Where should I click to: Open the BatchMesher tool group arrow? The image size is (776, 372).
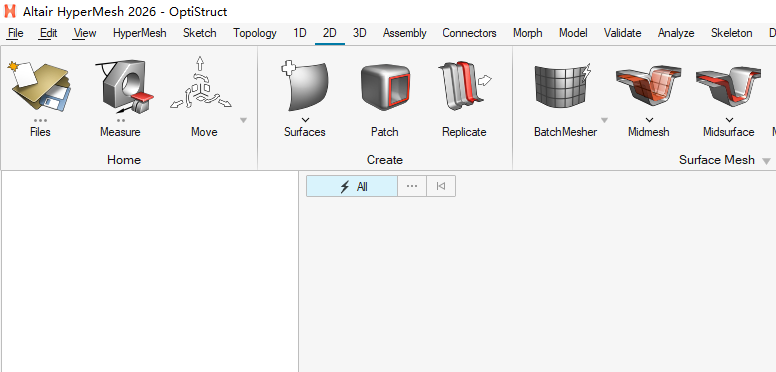(604, 120)
